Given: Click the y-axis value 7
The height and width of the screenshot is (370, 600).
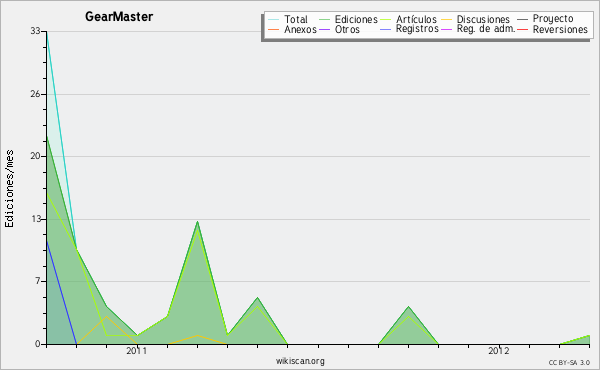Looking at the screenshot, I should 38,281.
